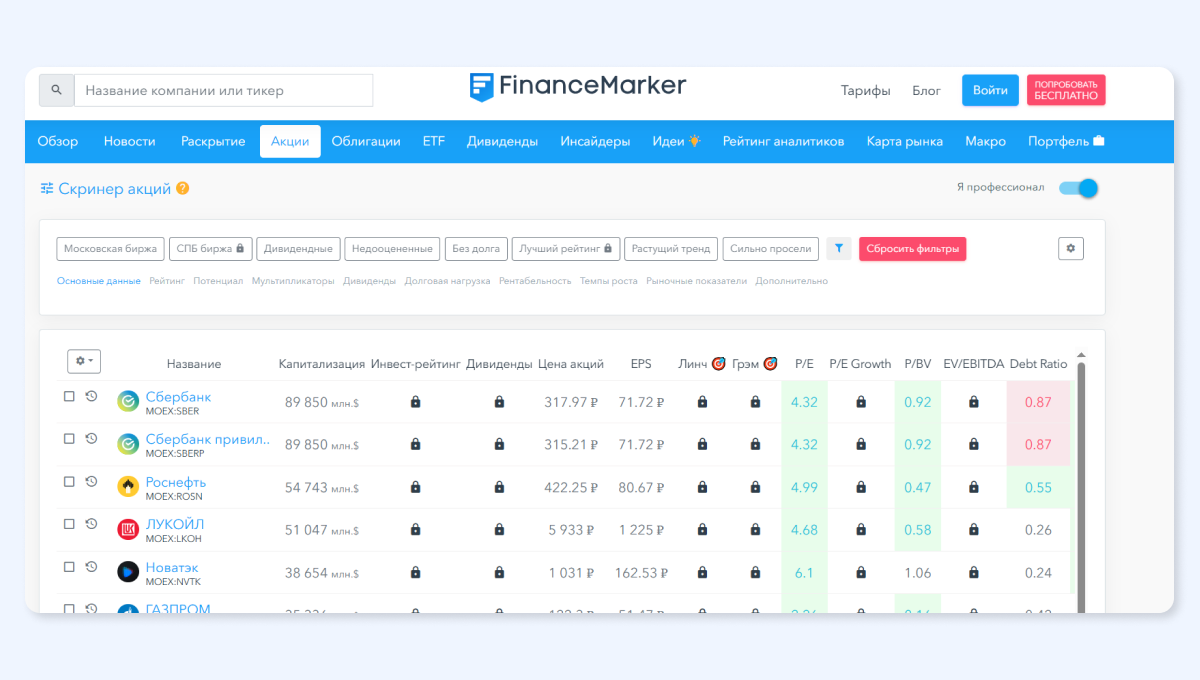
Task: Click the EV/EBITDA lock icon for Роснефть
Action: [973, 487]
